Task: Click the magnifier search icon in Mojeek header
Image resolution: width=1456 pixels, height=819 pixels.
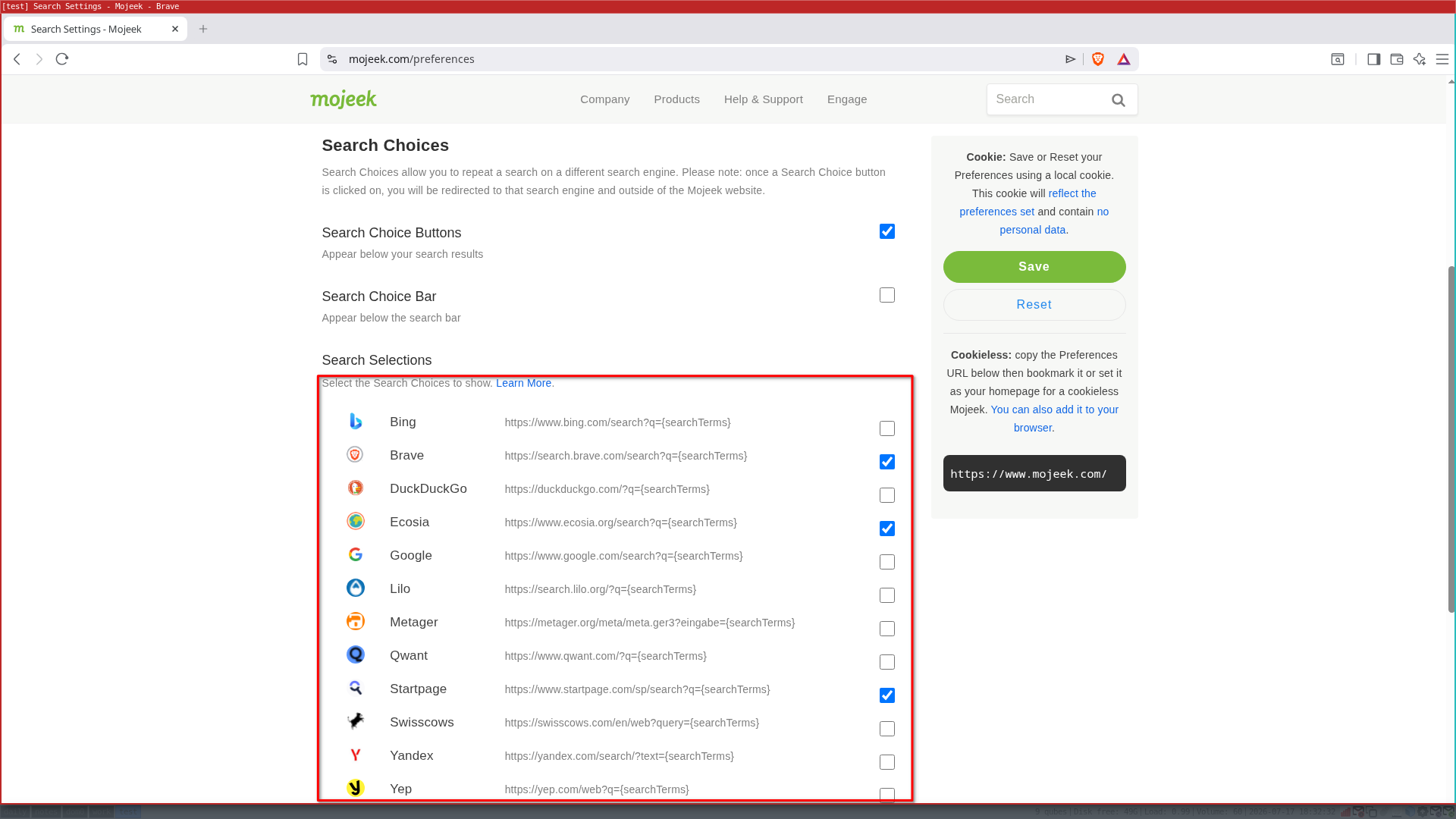Action: (1119, 100)
